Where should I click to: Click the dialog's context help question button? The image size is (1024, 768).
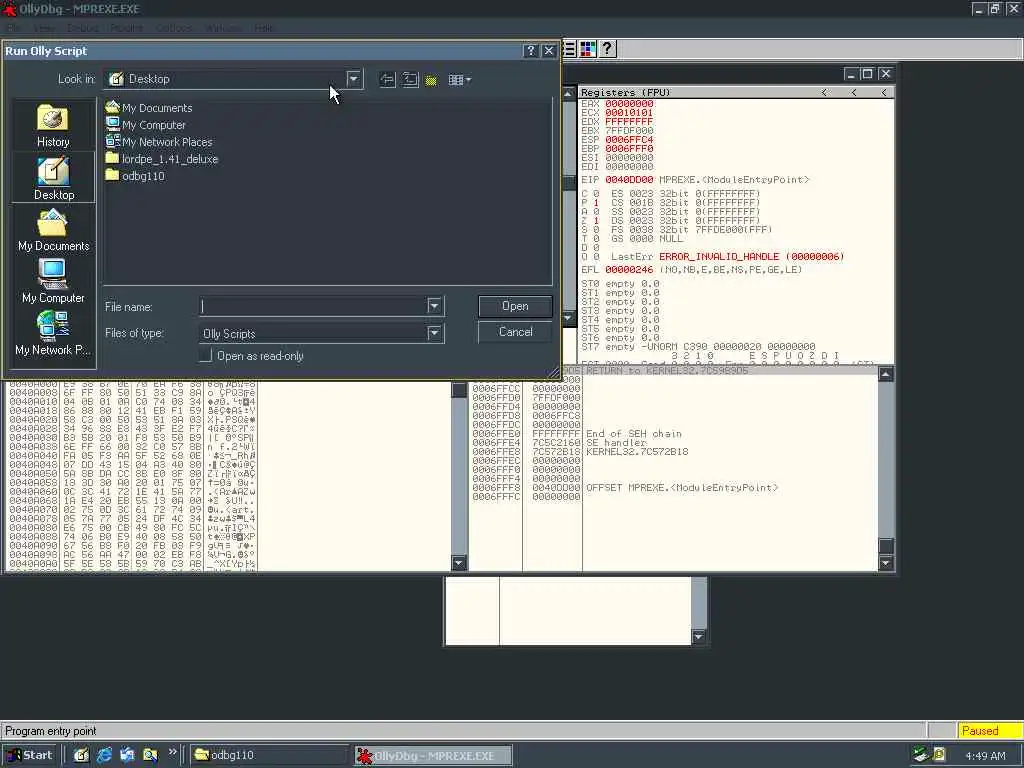pyautogui.click(x=531, y=51)
